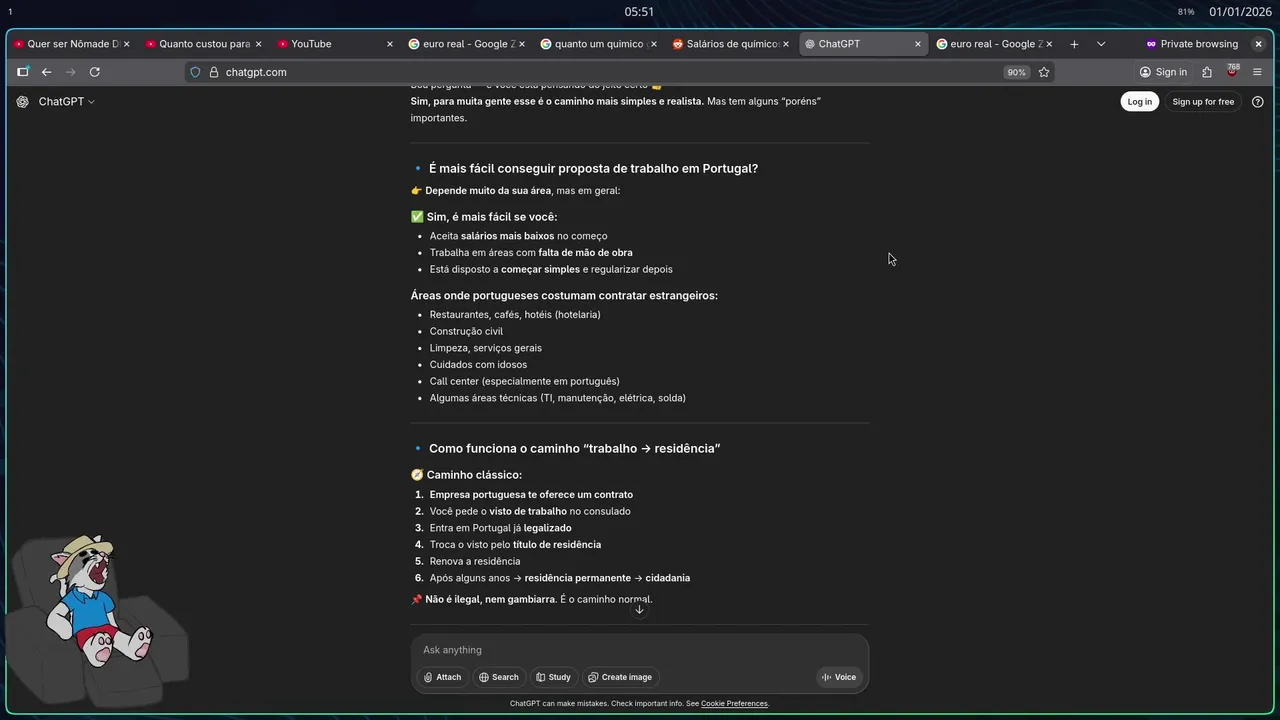Close the ChatGPT tab
This screenshot has width=1280, height=720.
tap(918, 44)
